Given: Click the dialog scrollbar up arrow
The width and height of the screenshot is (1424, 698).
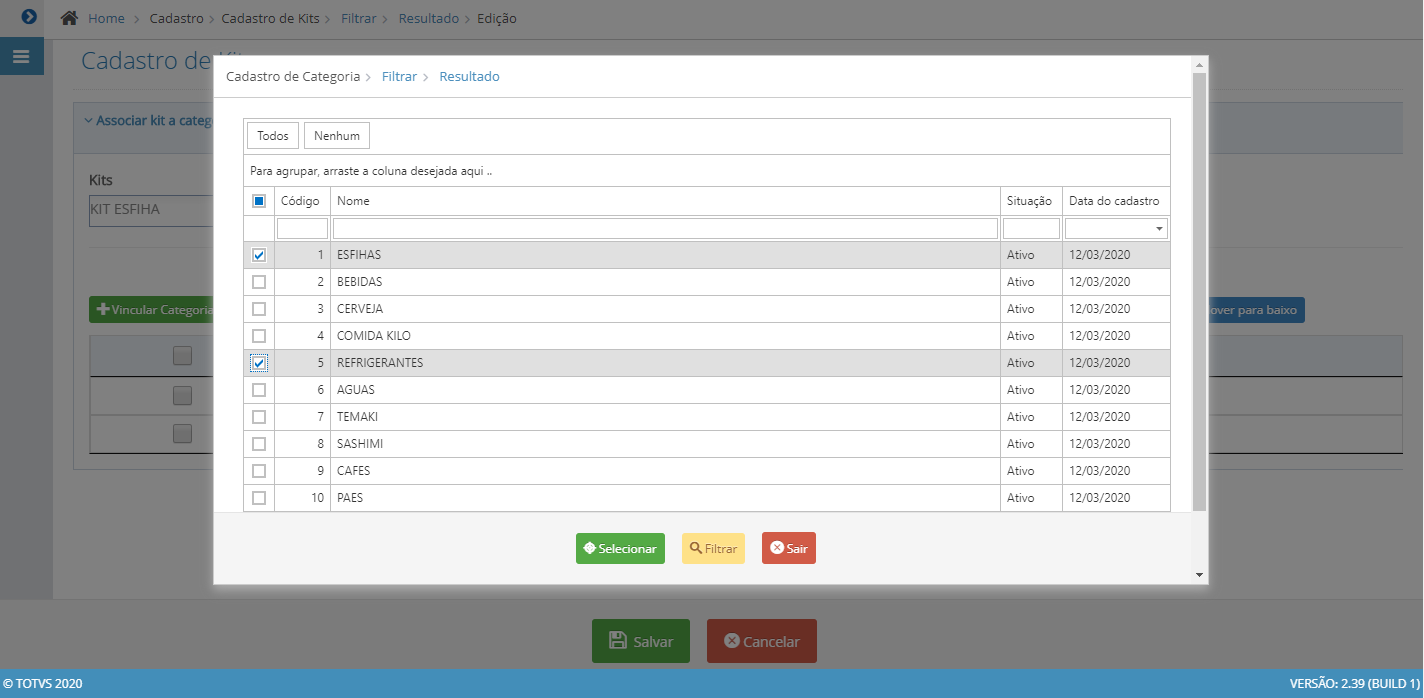Looking at the screenshot, I should (1199, 64).
